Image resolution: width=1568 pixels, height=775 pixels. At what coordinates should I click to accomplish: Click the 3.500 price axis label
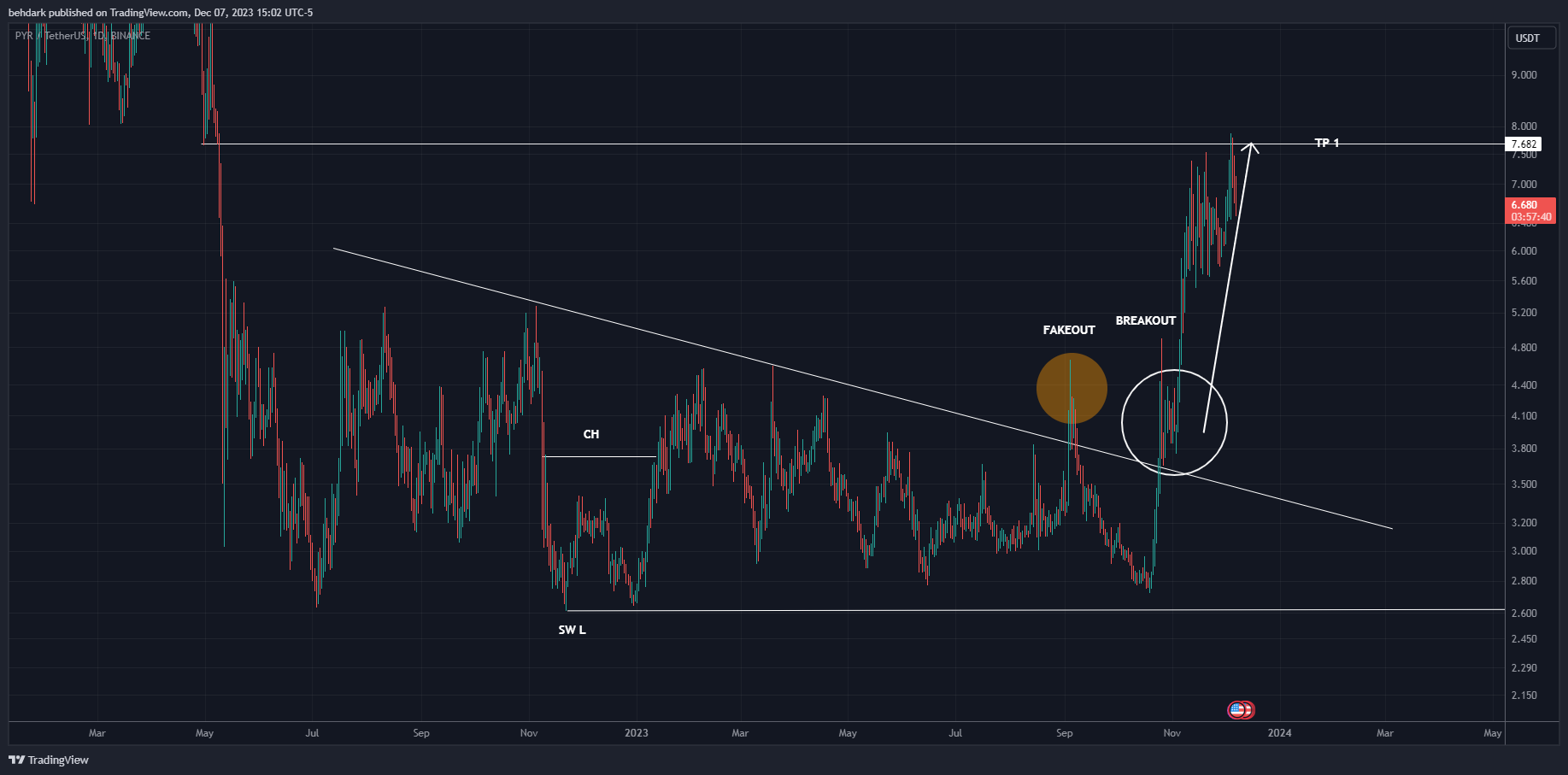(x=1524, y=484)
